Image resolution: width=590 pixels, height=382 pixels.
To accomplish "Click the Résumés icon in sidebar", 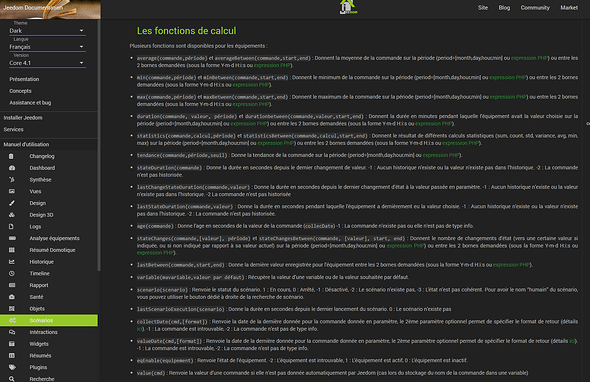I will tap(12, 355).
